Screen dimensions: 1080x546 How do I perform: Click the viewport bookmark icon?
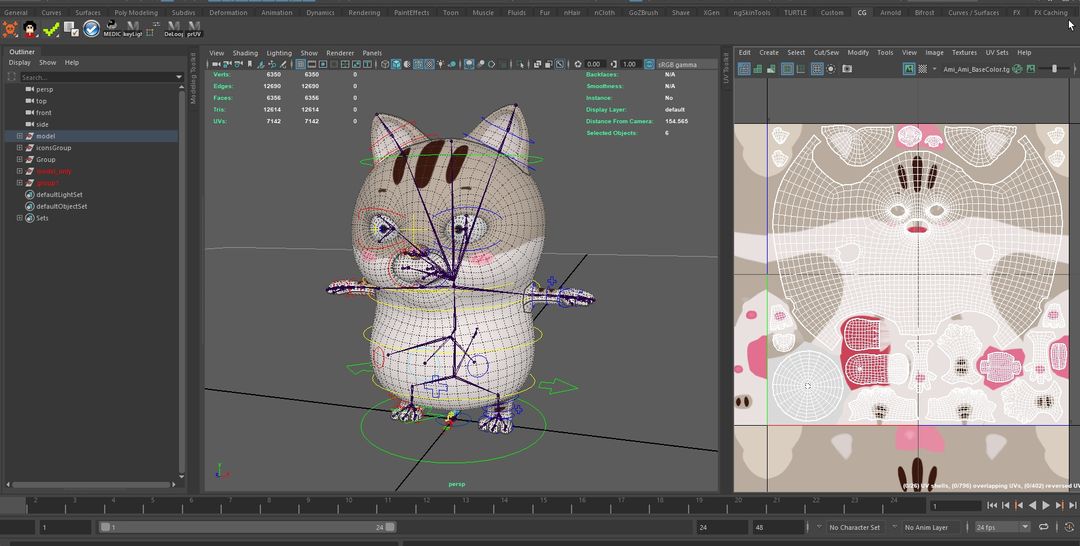click(x=249, y=64)
